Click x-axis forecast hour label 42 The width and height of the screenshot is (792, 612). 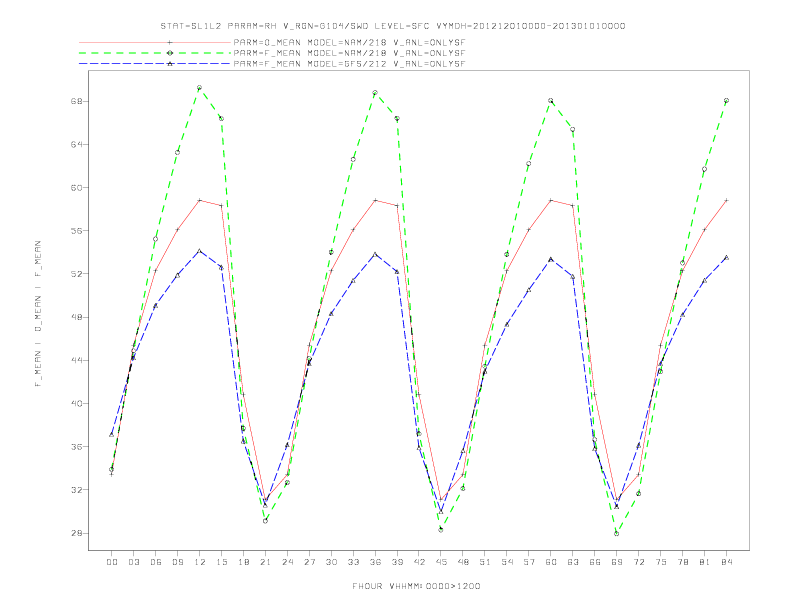[419, 562]
